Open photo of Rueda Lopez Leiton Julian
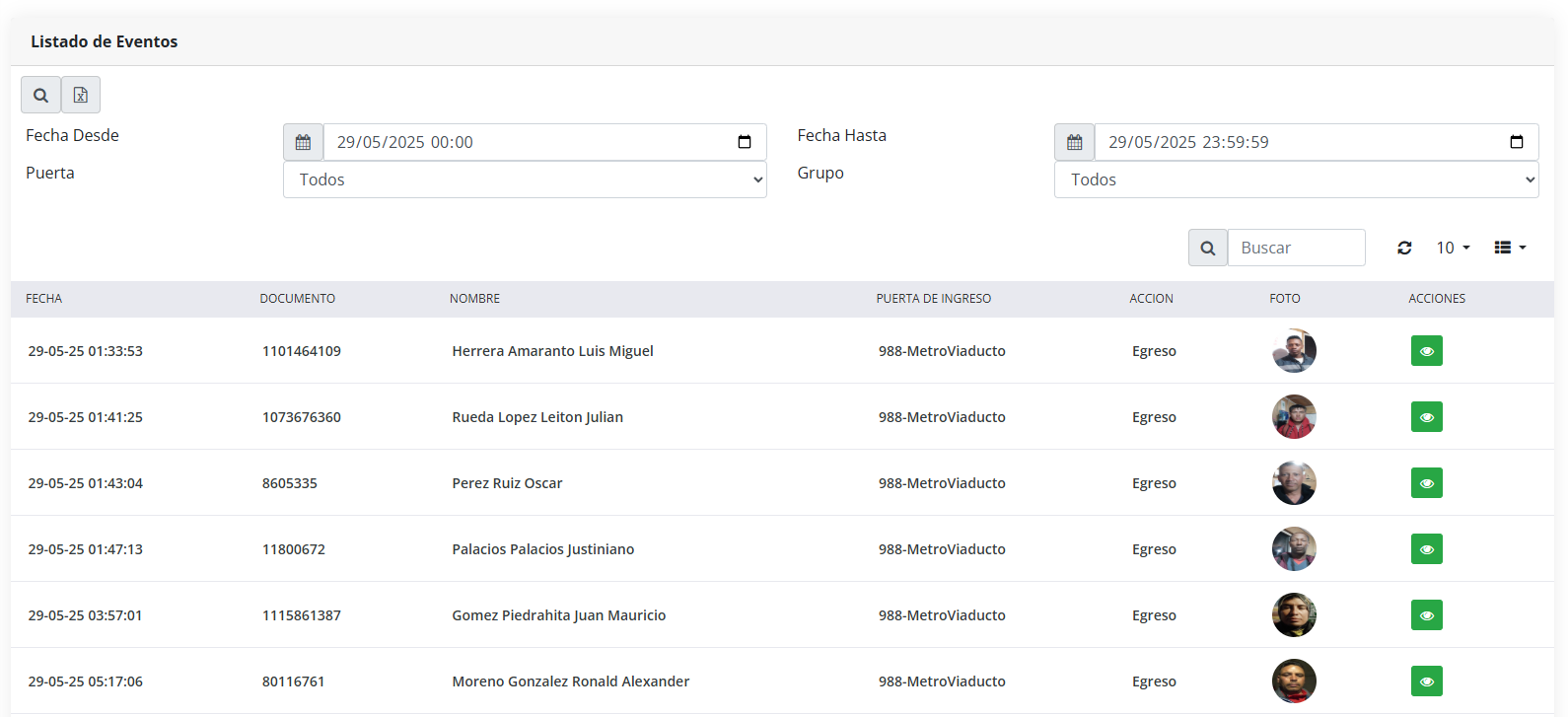Viewport: 1568px width, 717px height. [1294, 417]
